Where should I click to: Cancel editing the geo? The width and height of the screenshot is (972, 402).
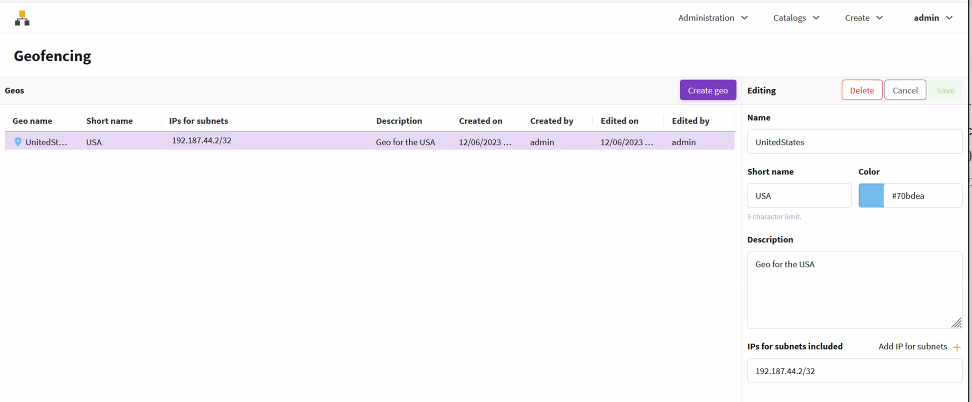tap(905, 90)
